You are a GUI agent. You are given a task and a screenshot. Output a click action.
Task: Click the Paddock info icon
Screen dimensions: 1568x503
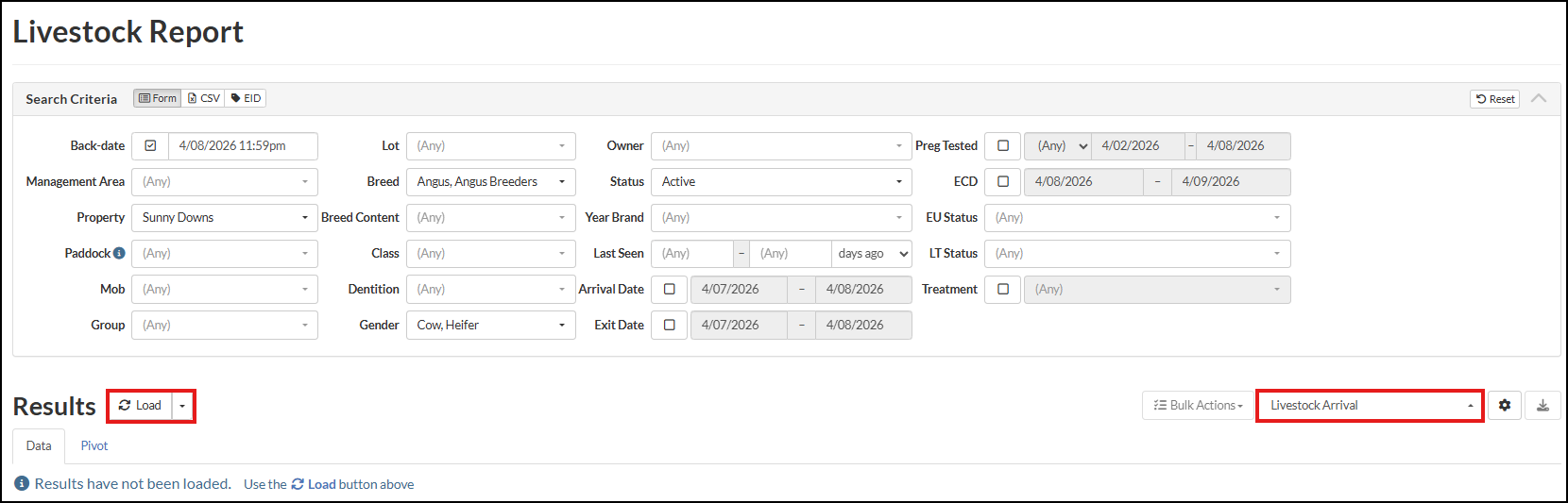tap(119, 253)
